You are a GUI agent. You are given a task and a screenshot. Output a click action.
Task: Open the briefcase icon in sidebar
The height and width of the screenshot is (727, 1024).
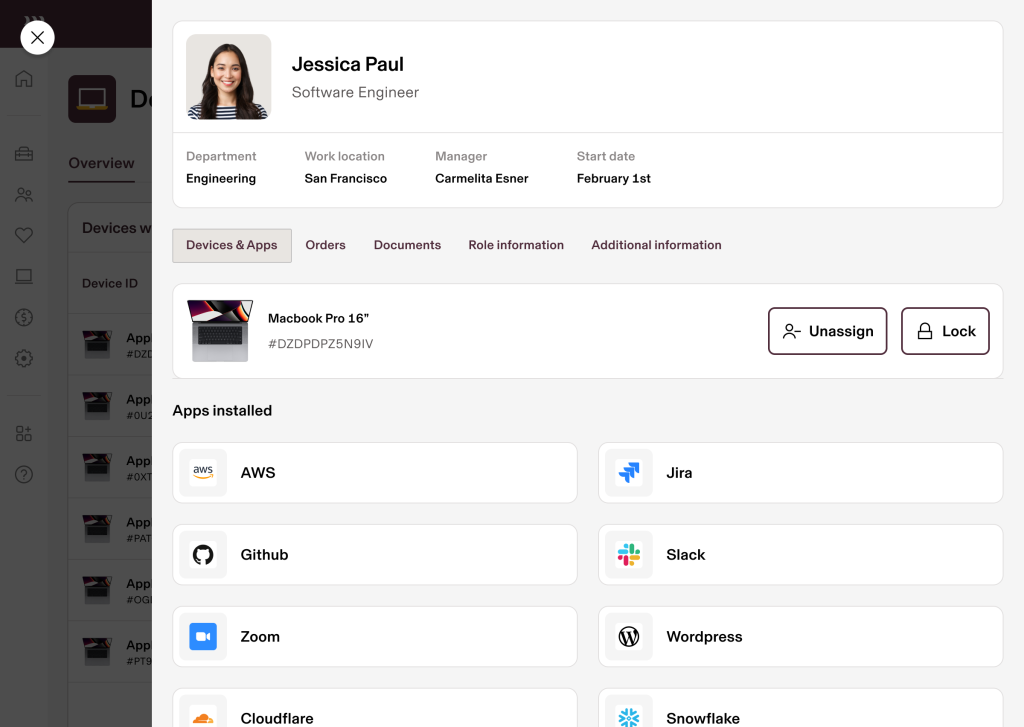tap(24, 154)
